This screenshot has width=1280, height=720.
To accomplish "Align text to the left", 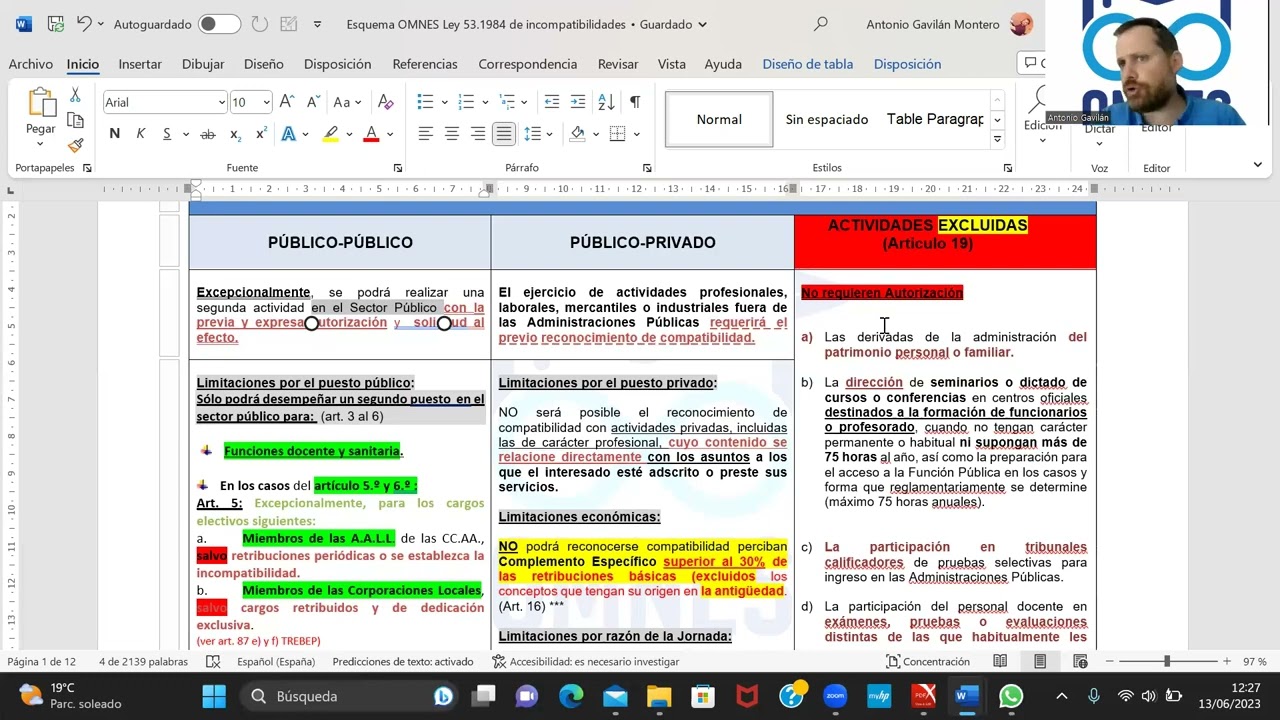I will (x=426, y=134).
